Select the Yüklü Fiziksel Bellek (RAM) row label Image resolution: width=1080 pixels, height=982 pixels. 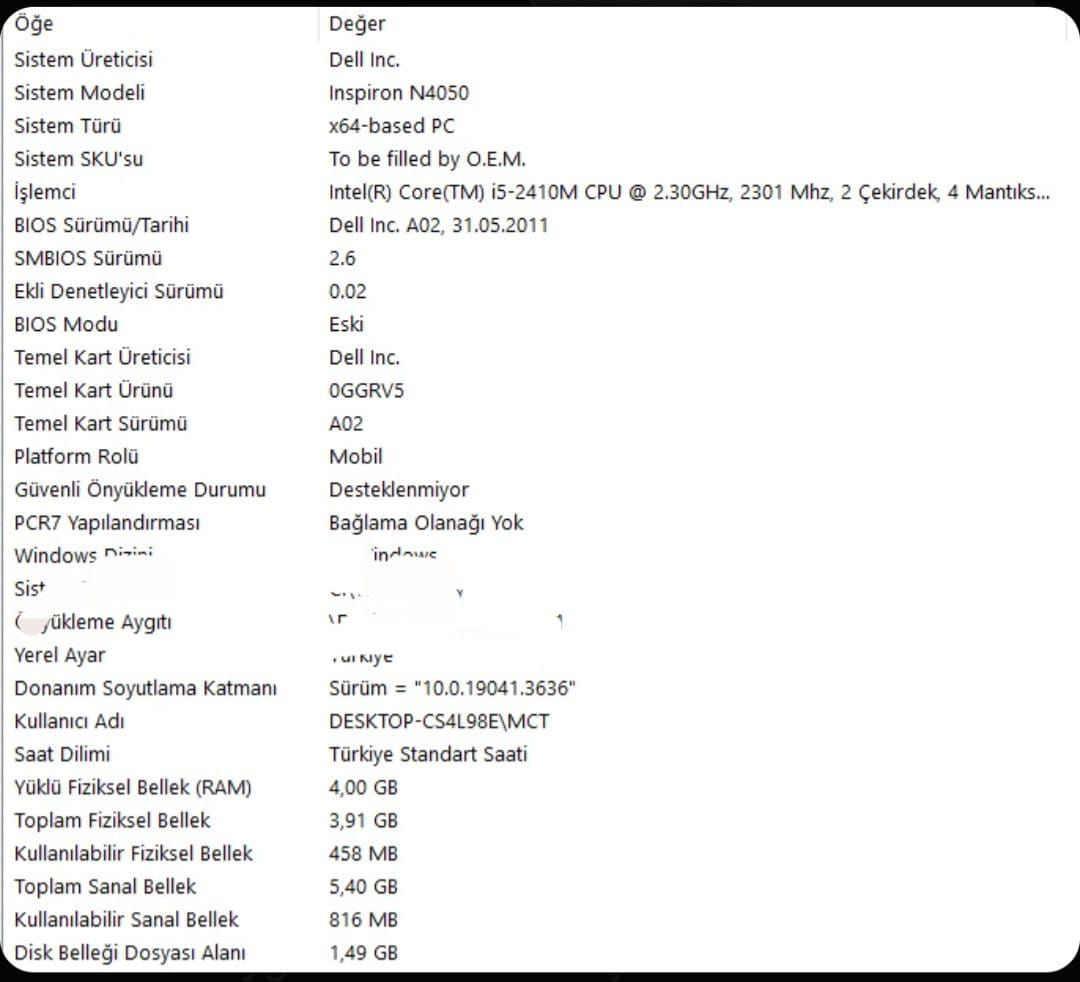[133, 787]
